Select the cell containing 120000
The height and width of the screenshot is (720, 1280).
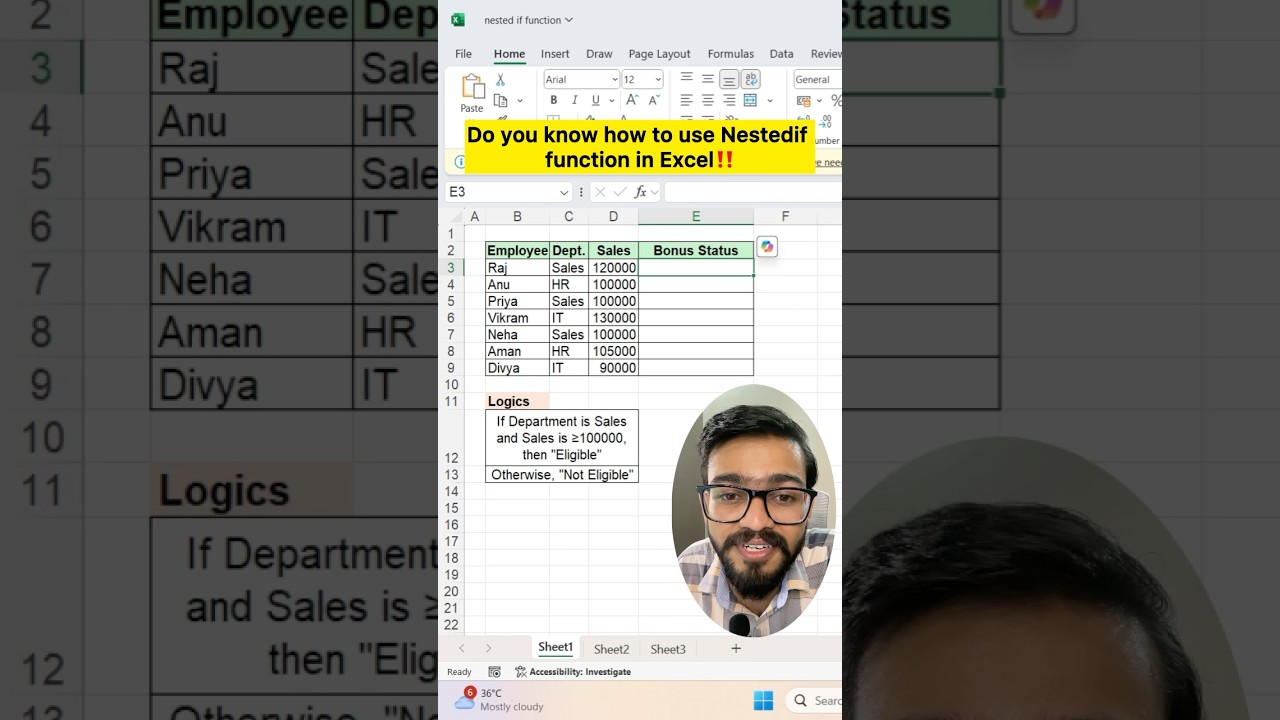click(x=613, y=268)
